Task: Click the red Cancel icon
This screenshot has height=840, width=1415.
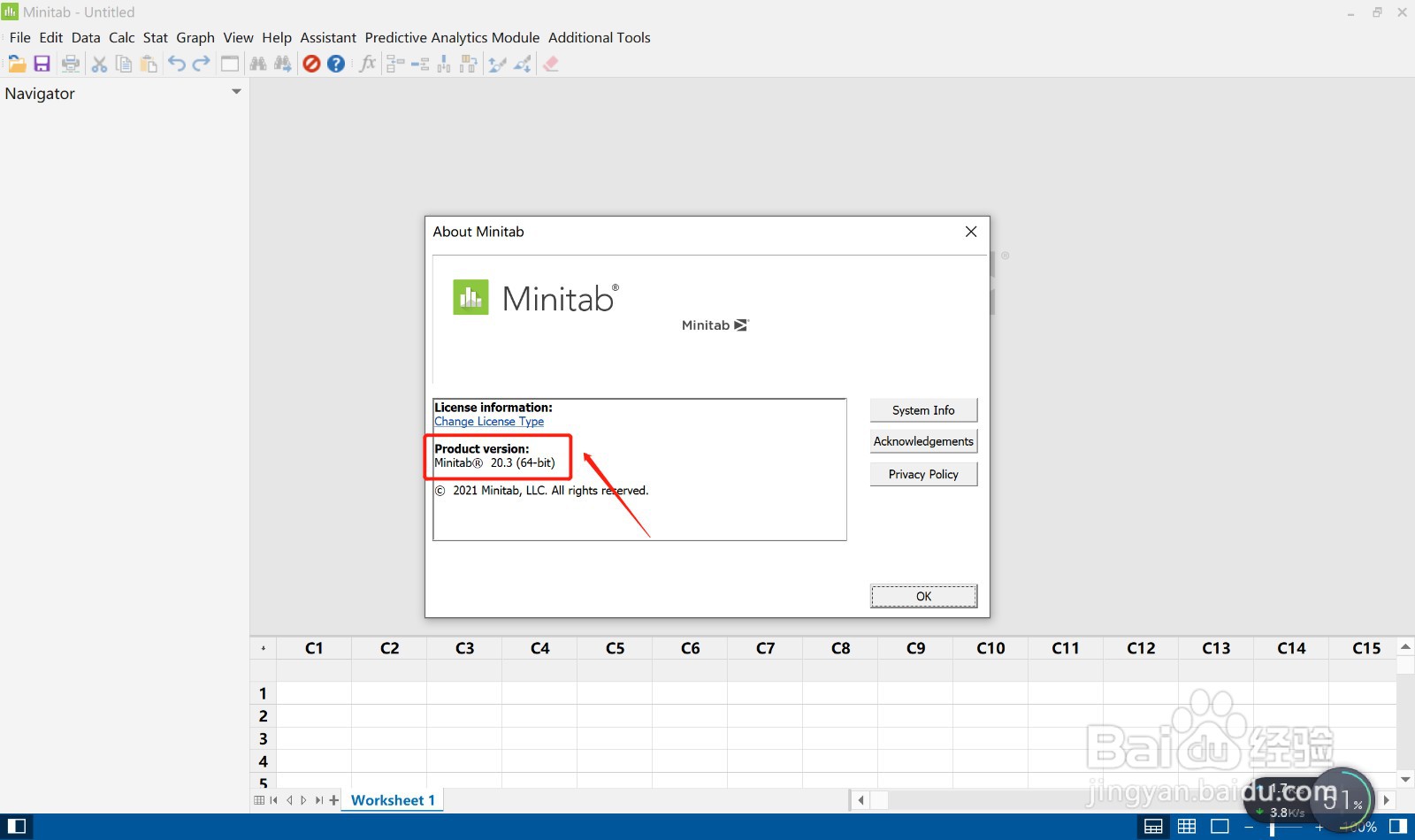Action: [311, 64]
